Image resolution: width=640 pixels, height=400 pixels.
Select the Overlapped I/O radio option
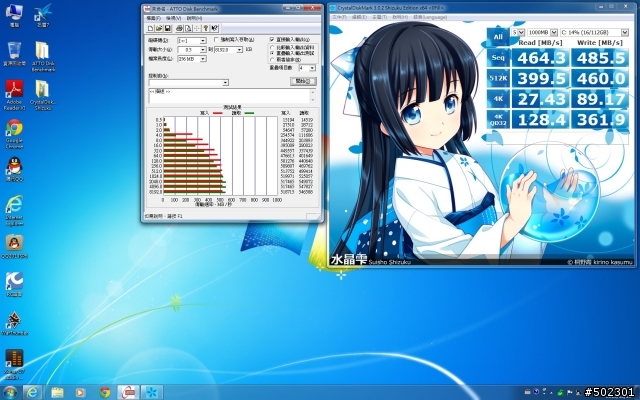click(x=272, y=53)
